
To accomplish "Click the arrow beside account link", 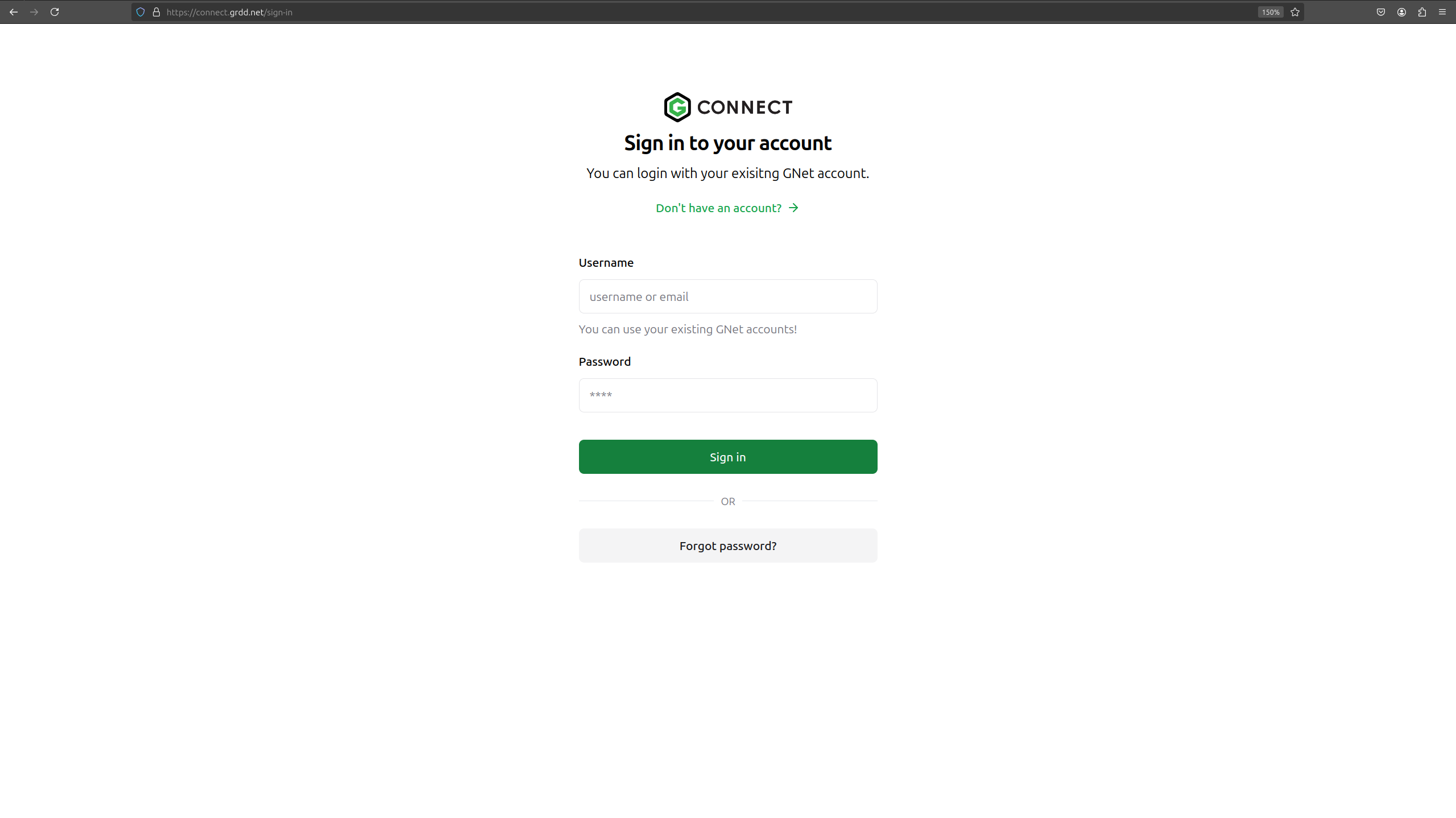I will 793,208.
